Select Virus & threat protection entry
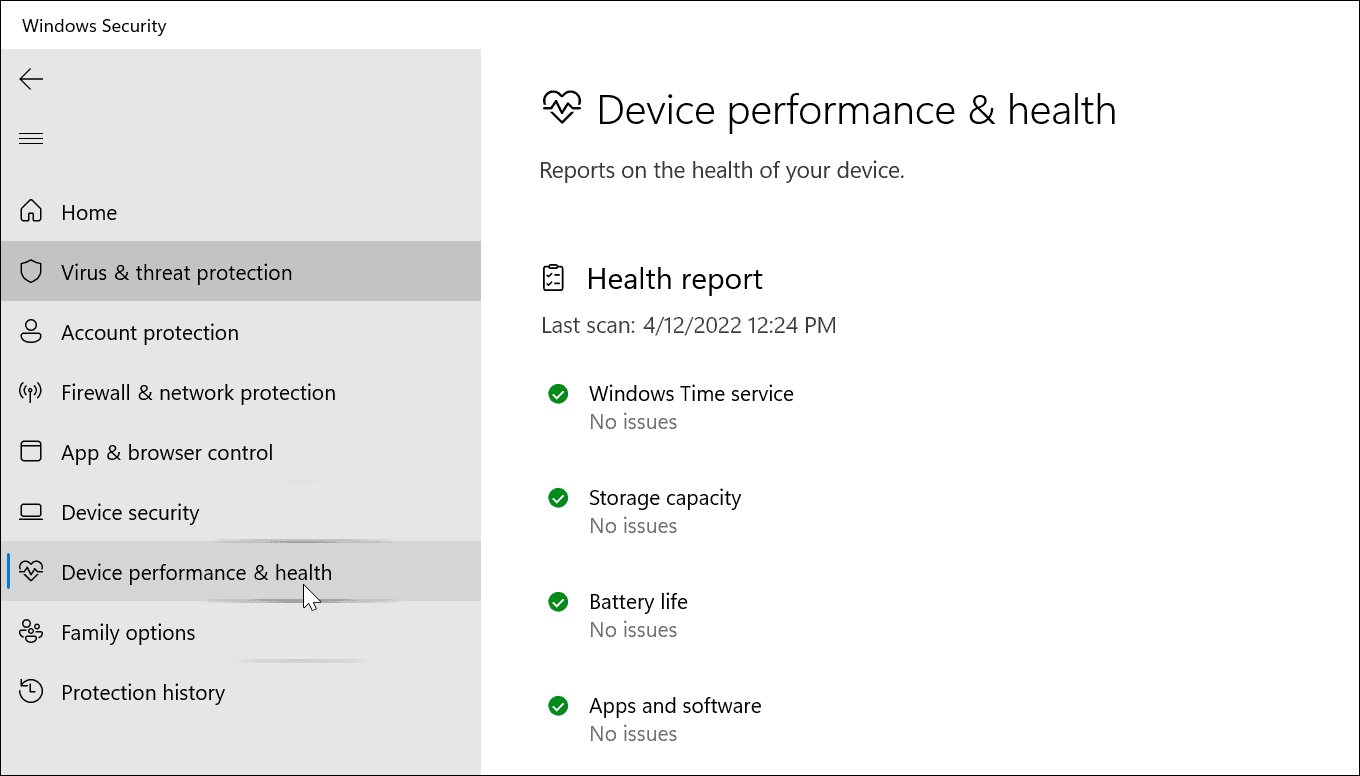The image size is (1360, 776). point(176,271)
